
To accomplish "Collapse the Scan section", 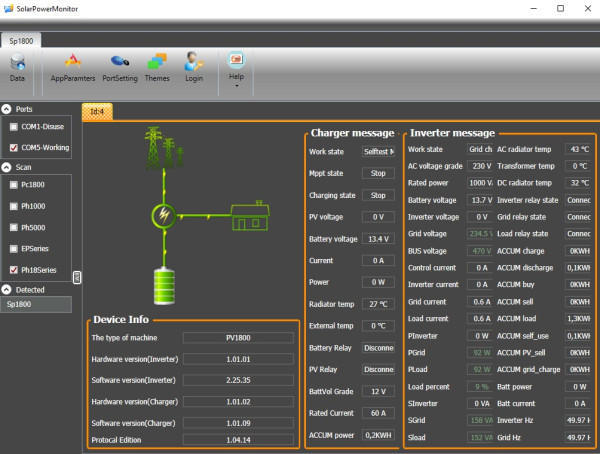I will (7, 167).
